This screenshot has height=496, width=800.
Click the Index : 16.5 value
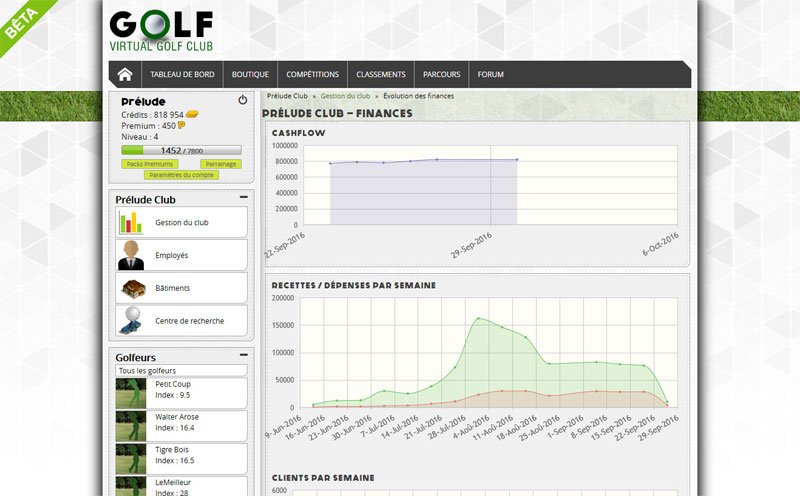174,460
